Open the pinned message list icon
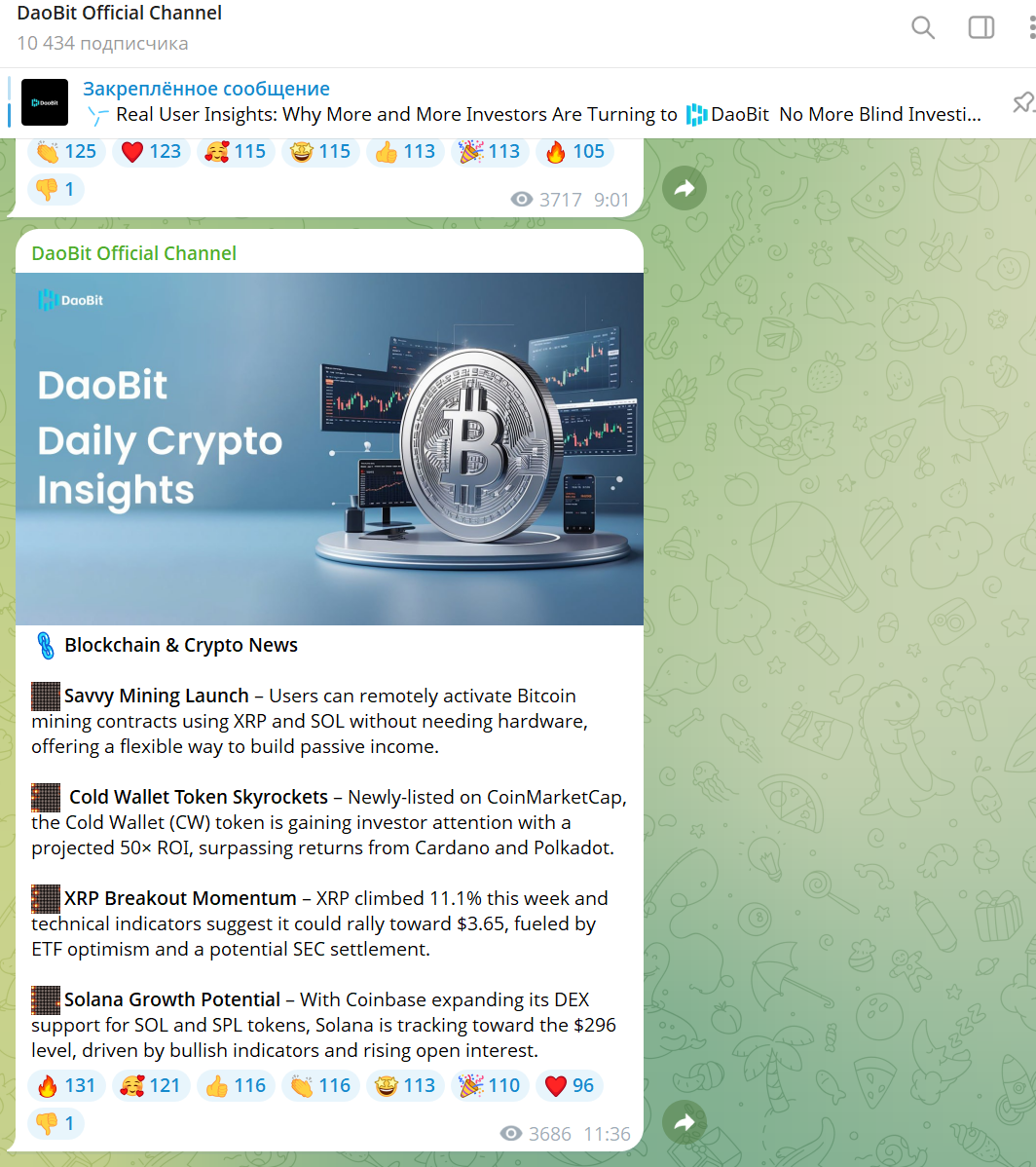This screenshot has height=1167, width=1036. point(1023,102)
